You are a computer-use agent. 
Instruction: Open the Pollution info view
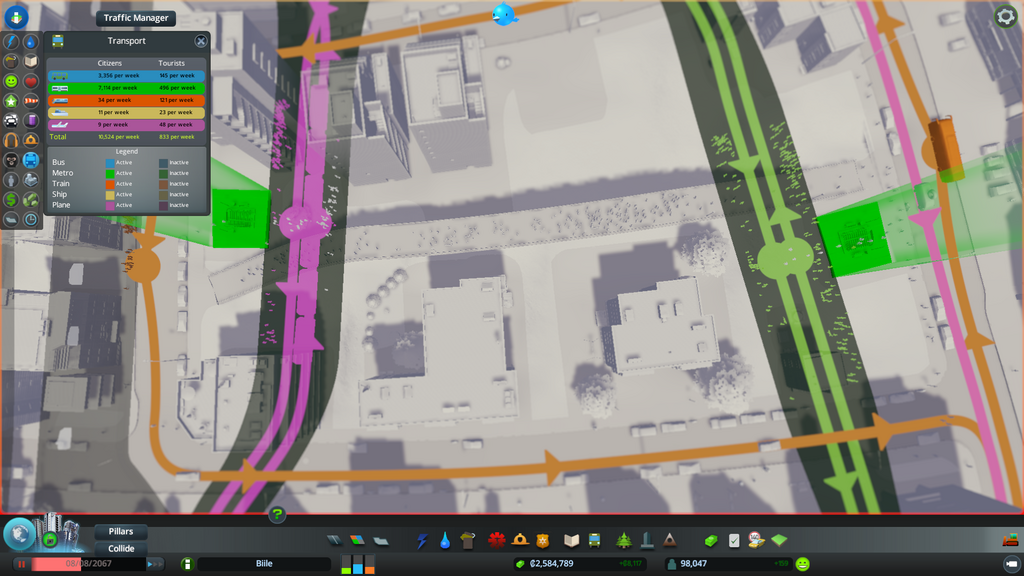coord(31,120)
